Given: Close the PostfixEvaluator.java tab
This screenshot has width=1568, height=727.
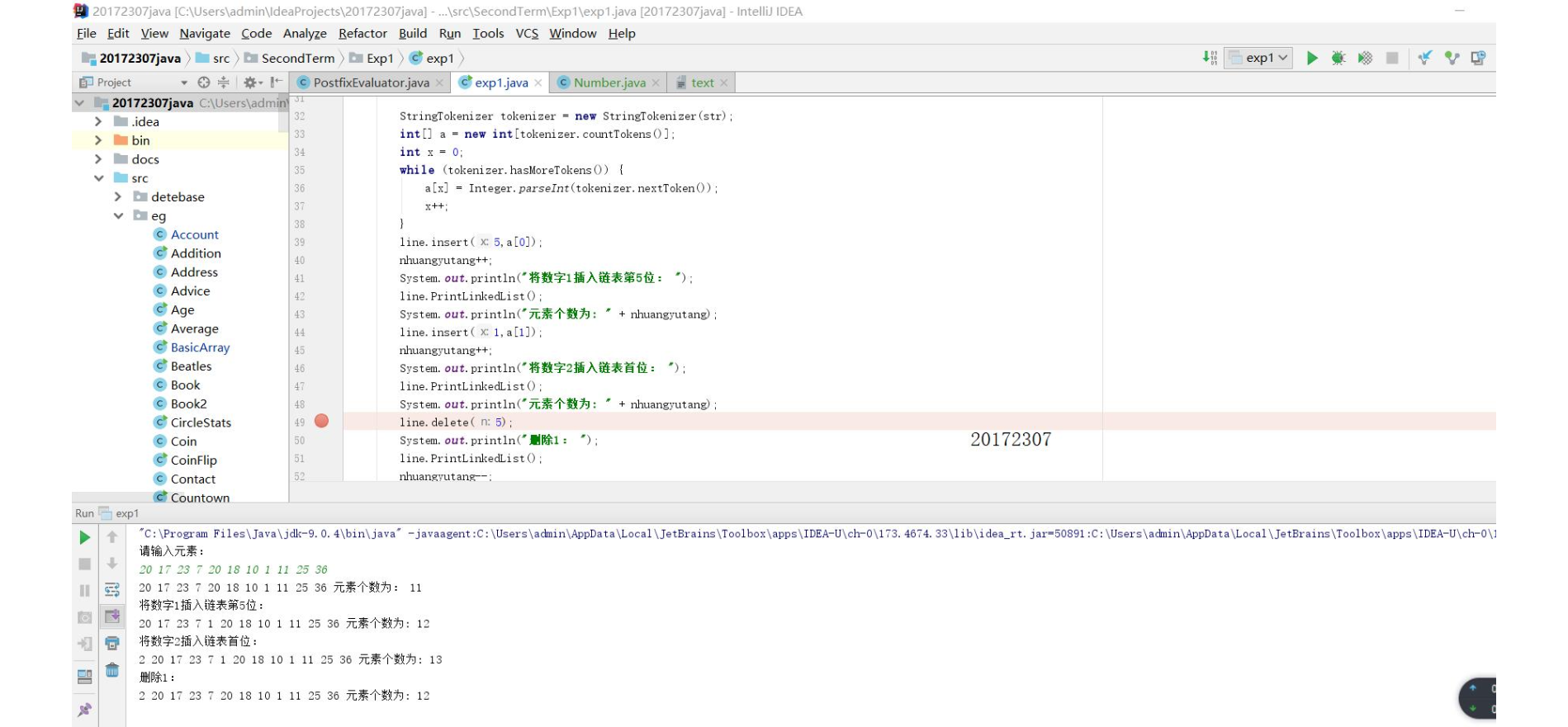Looking at the screenshot, I should [x=439, y=83].
